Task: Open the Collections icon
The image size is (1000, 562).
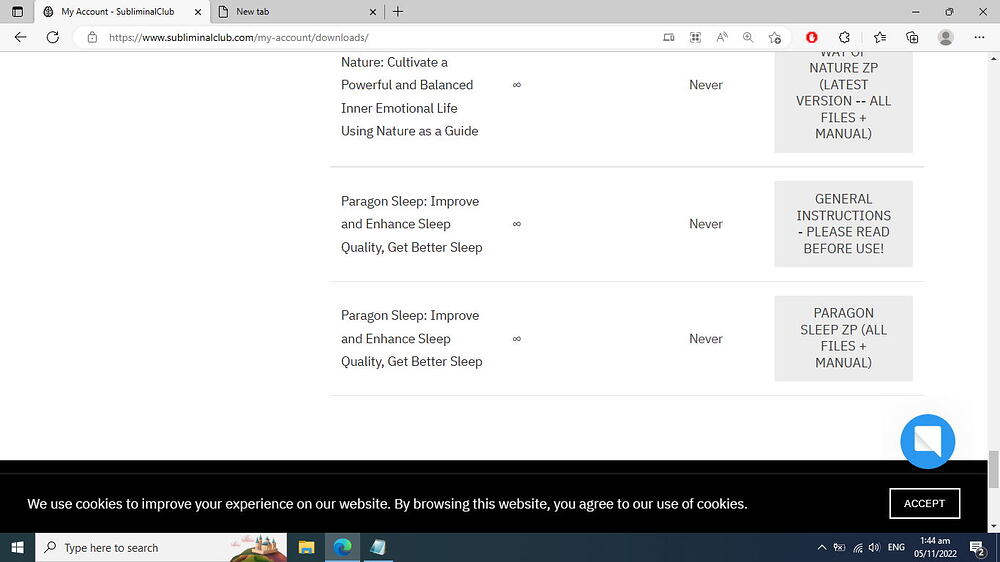Action: (912, 38)
